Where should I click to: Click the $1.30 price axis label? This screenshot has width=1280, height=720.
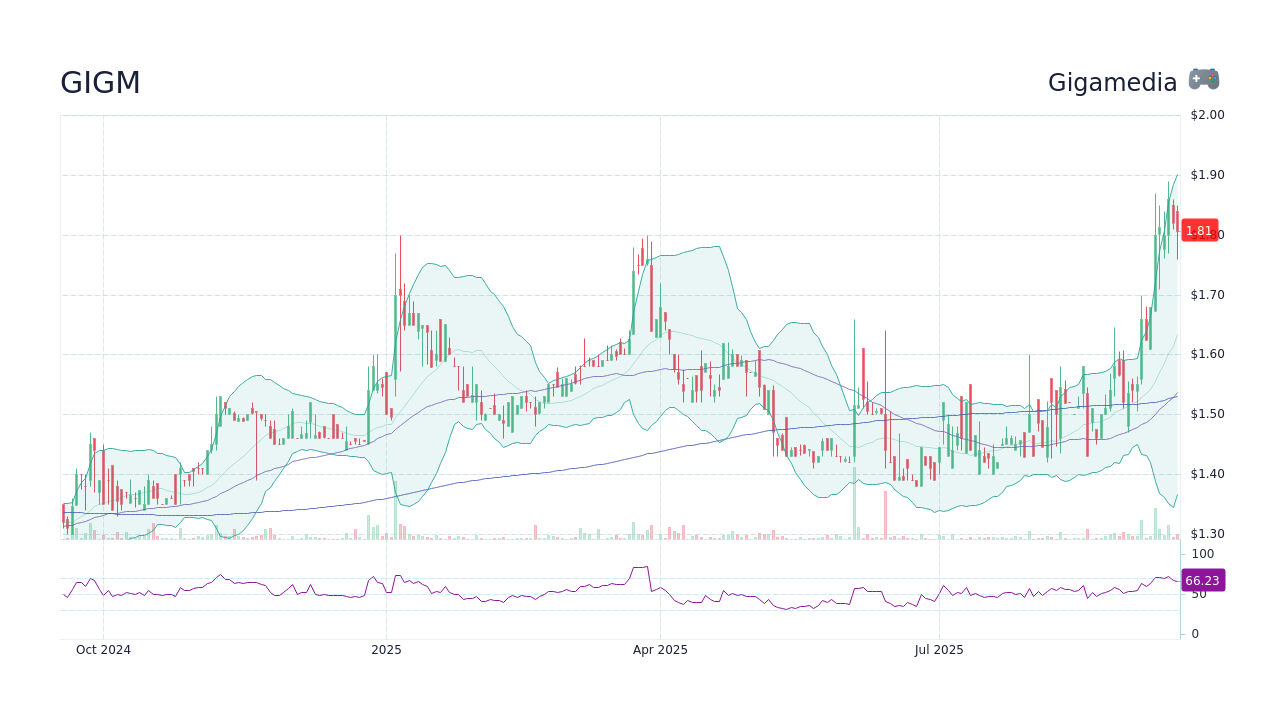pos(1207,534)
